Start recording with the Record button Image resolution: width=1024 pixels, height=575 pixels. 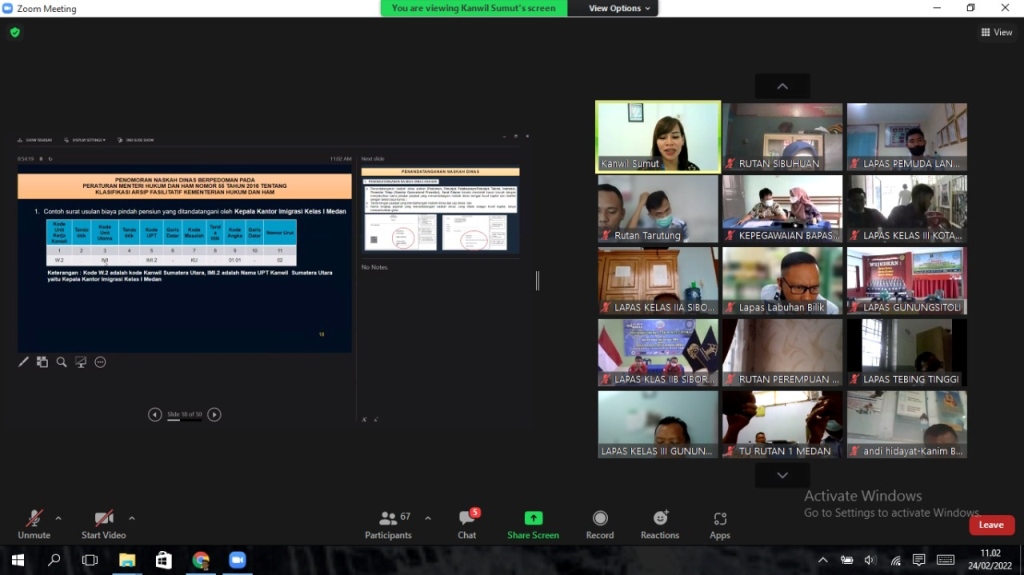tap(600, 524)
